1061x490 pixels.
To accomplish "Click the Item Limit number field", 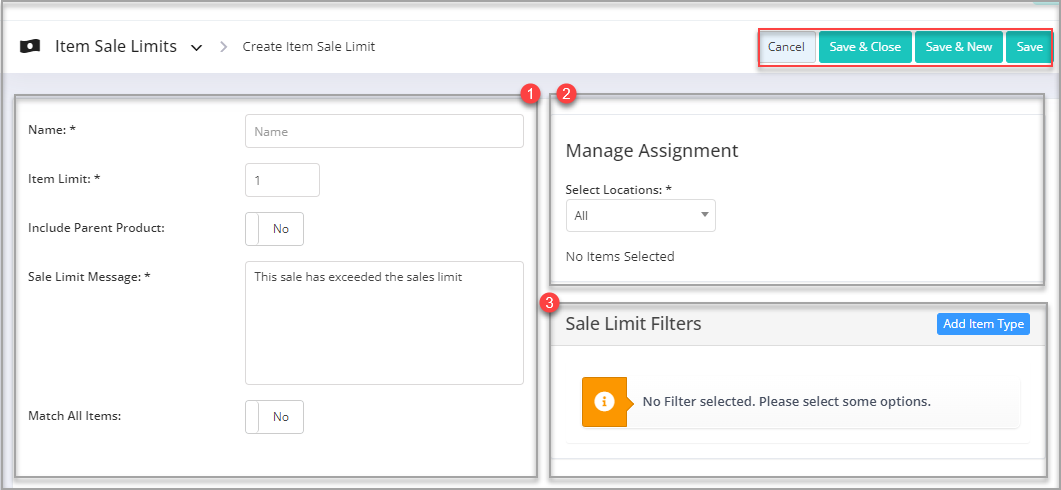I will 282,180.
